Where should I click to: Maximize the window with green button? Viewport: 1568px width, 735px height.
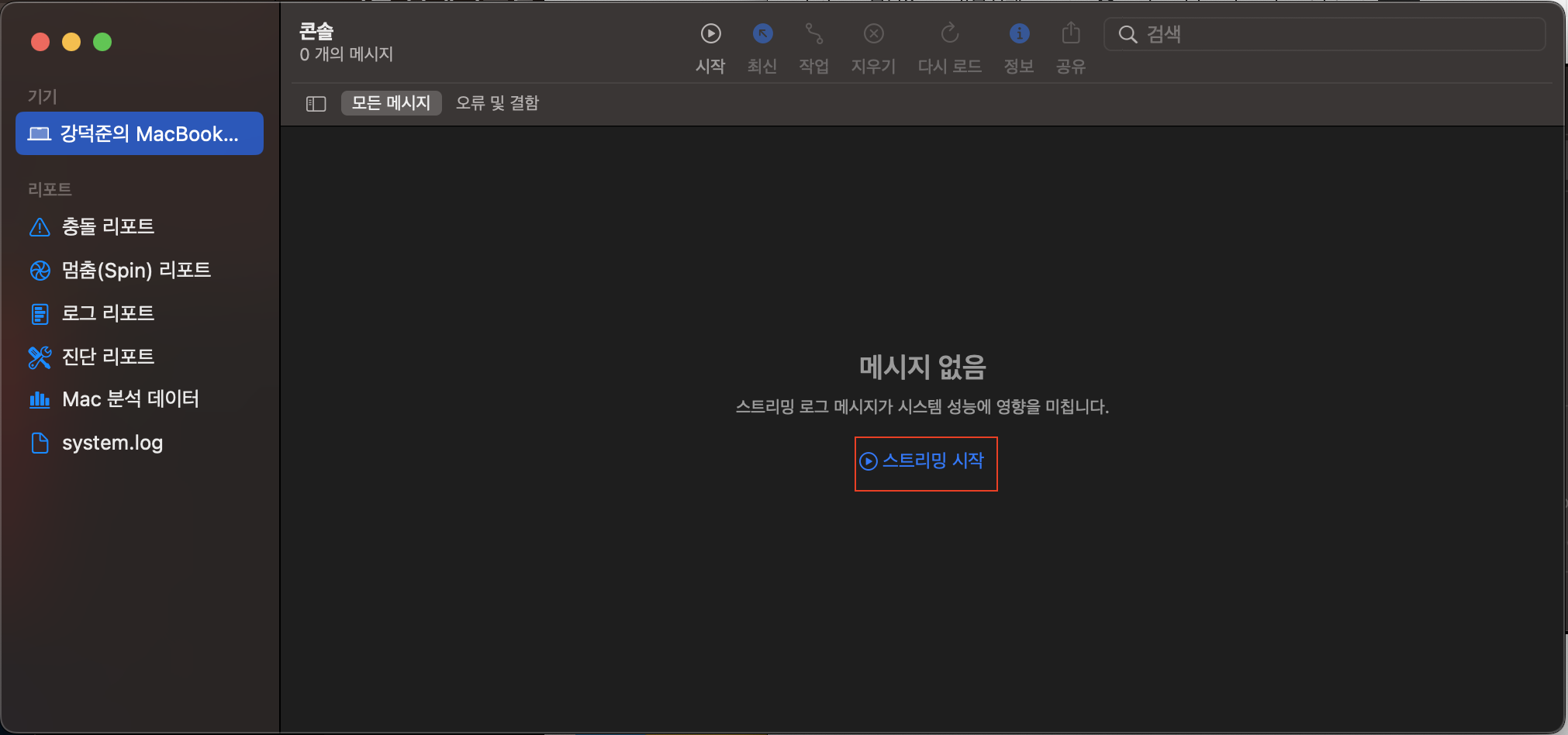(x=102, y=42)
